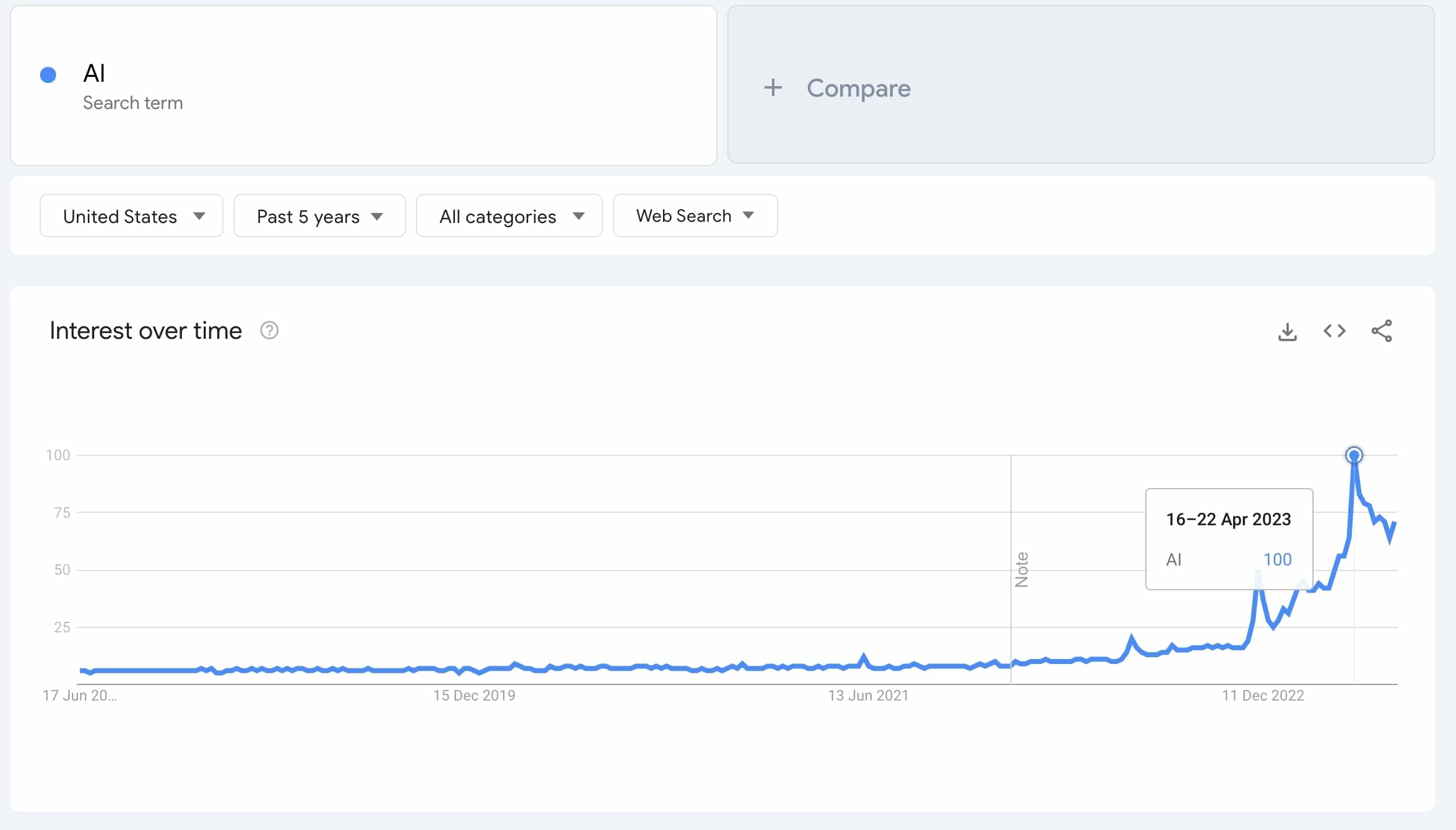Open the United States region dropdown
Image resolution: width=1456 pixels, height=830 pixels.
tap(131, 216)
